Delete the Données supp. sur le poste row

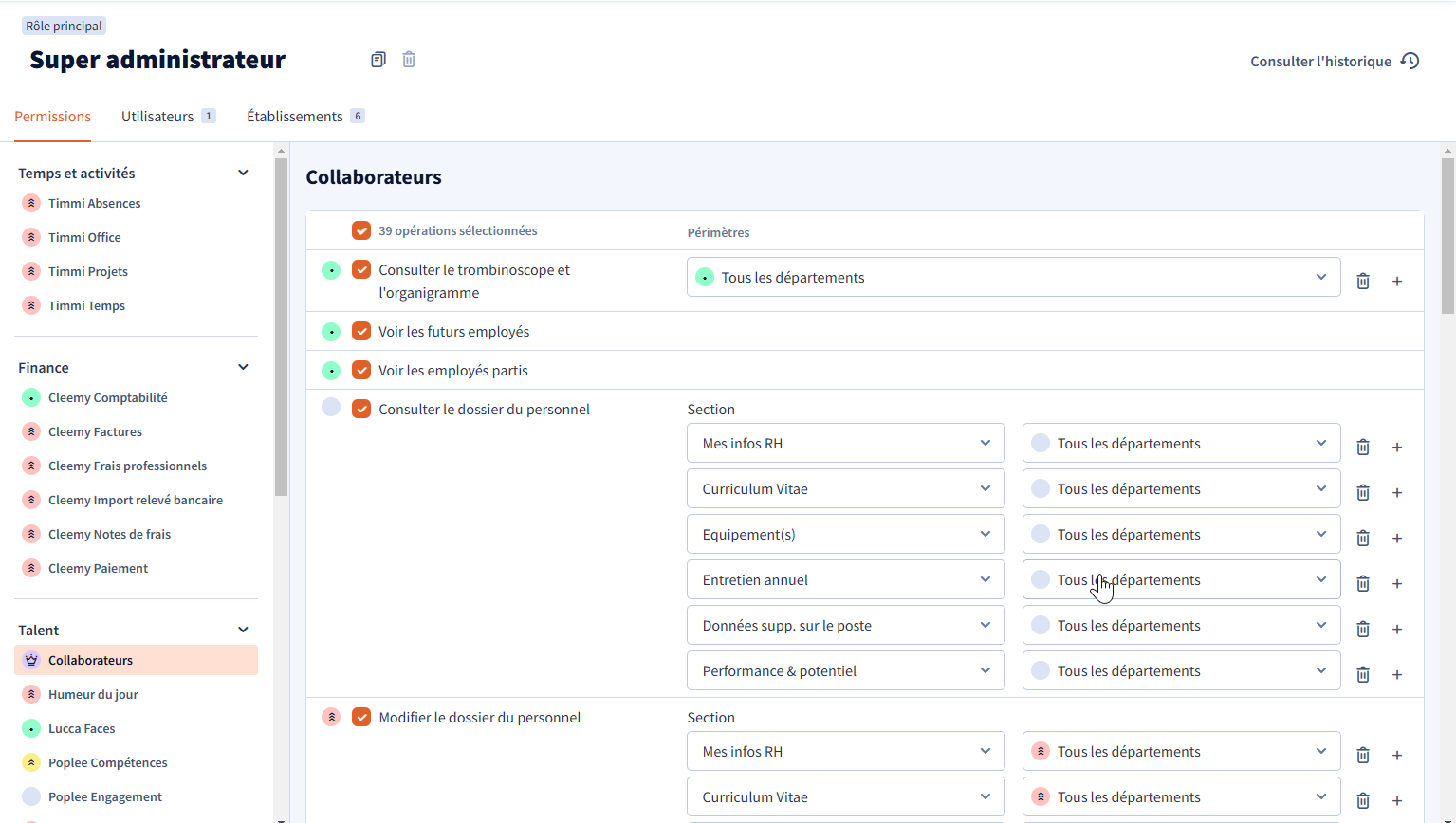point(1363,629)
